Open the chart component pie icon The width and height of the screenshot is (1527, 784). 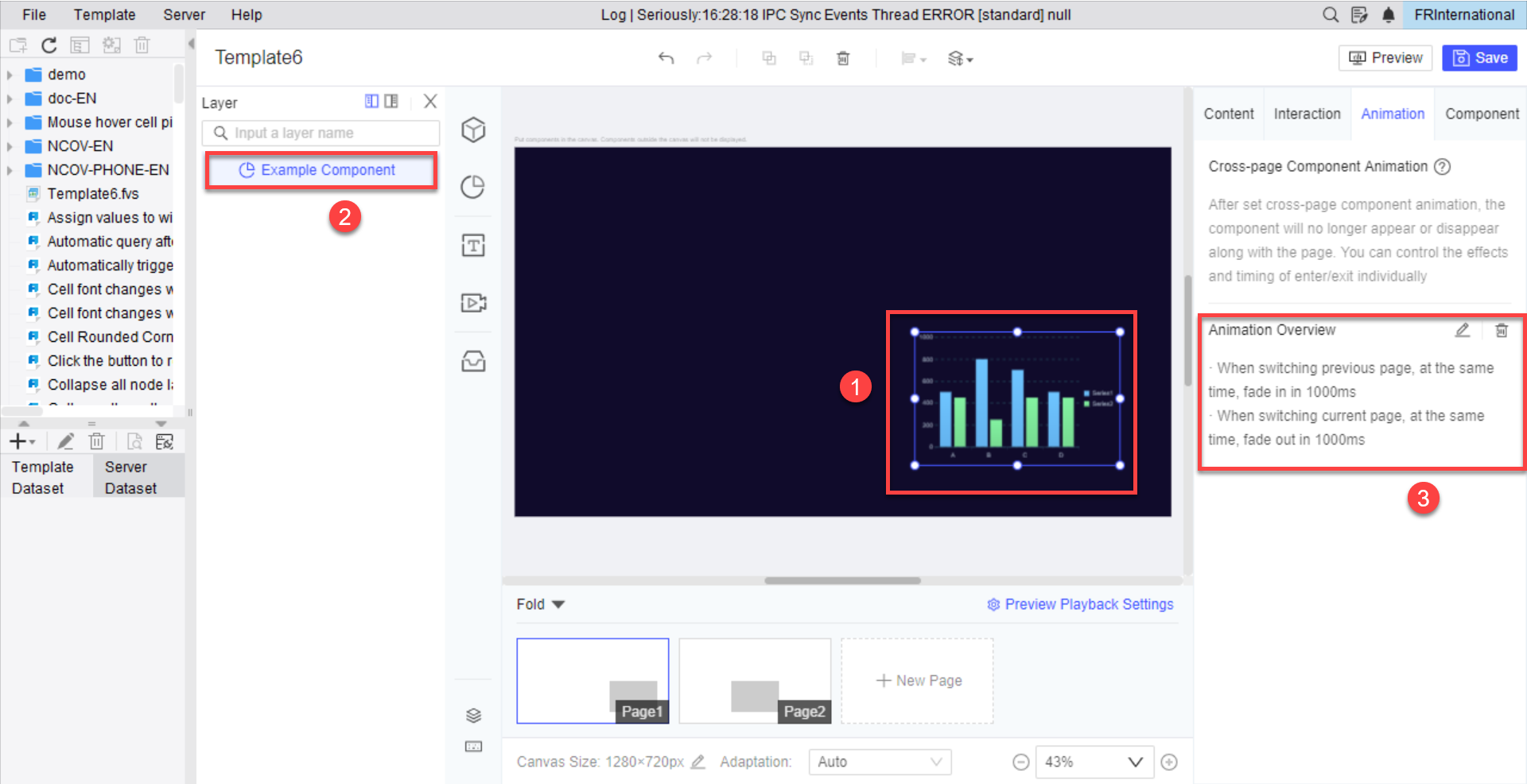pyautogui.click(x=473, y=187)
